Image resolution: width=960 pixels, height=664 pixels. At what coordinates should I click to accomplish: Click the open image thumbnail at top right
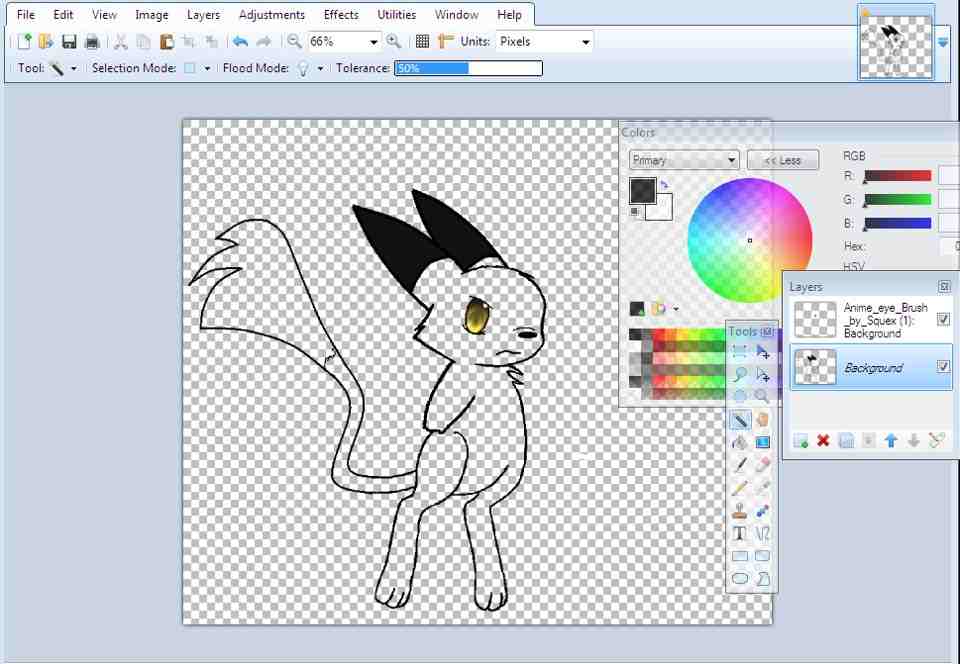pyautogui.click(x=896, y=46)
